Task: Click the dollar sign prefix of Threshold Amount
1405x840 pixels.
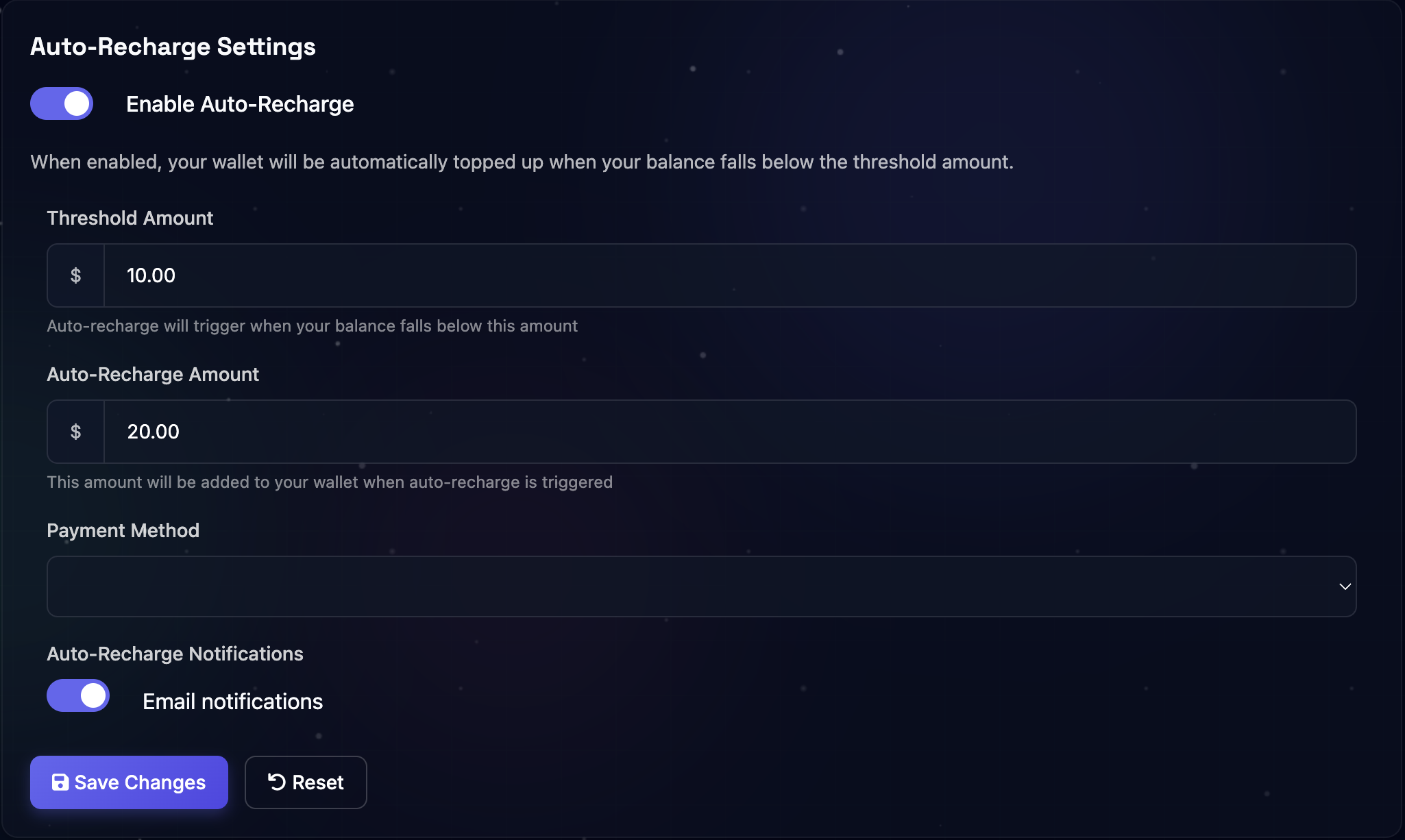Action: click(x=75, y=275)
